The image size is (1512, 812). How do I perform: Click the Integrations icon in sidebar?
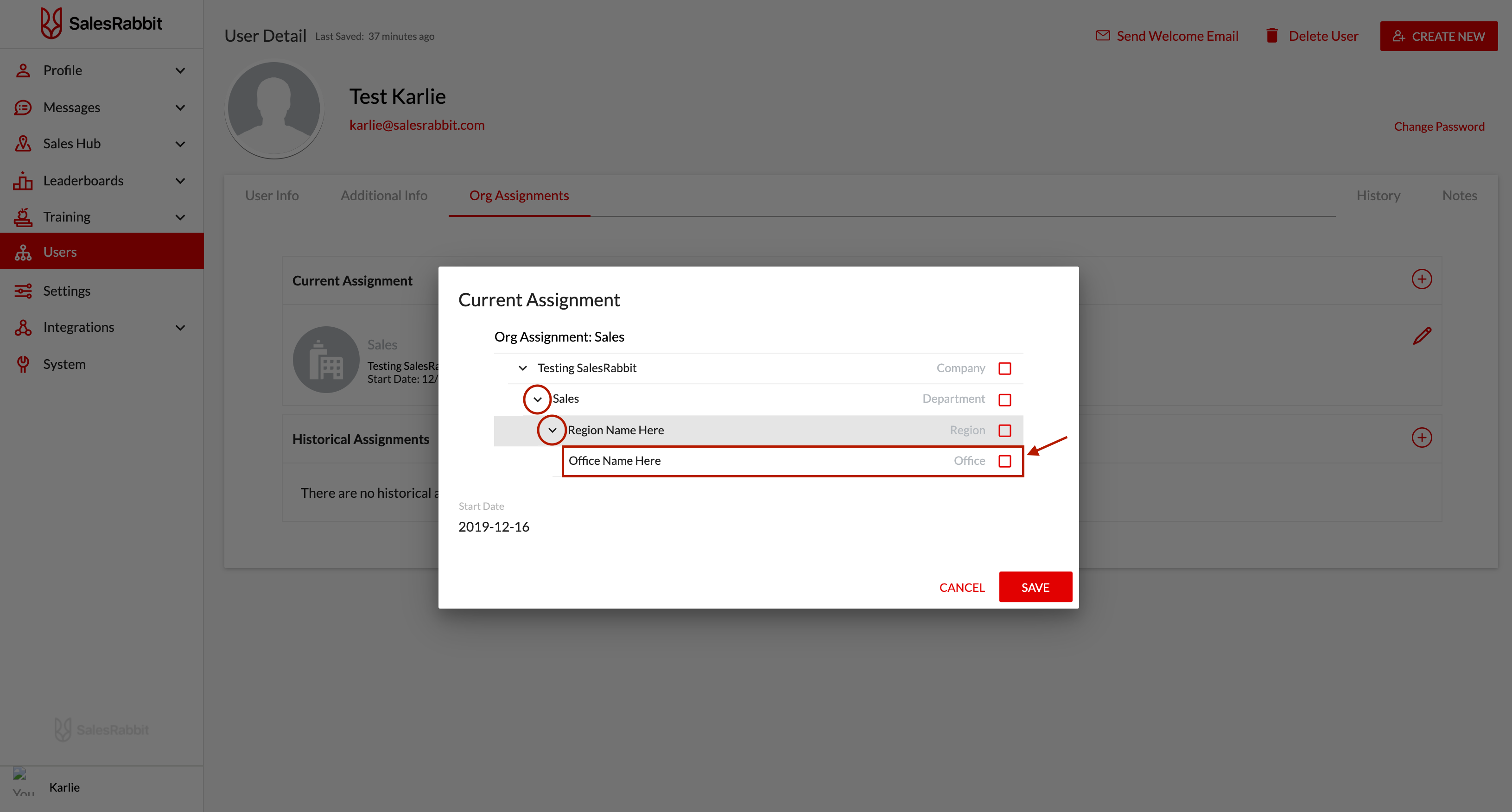(23, 327)
